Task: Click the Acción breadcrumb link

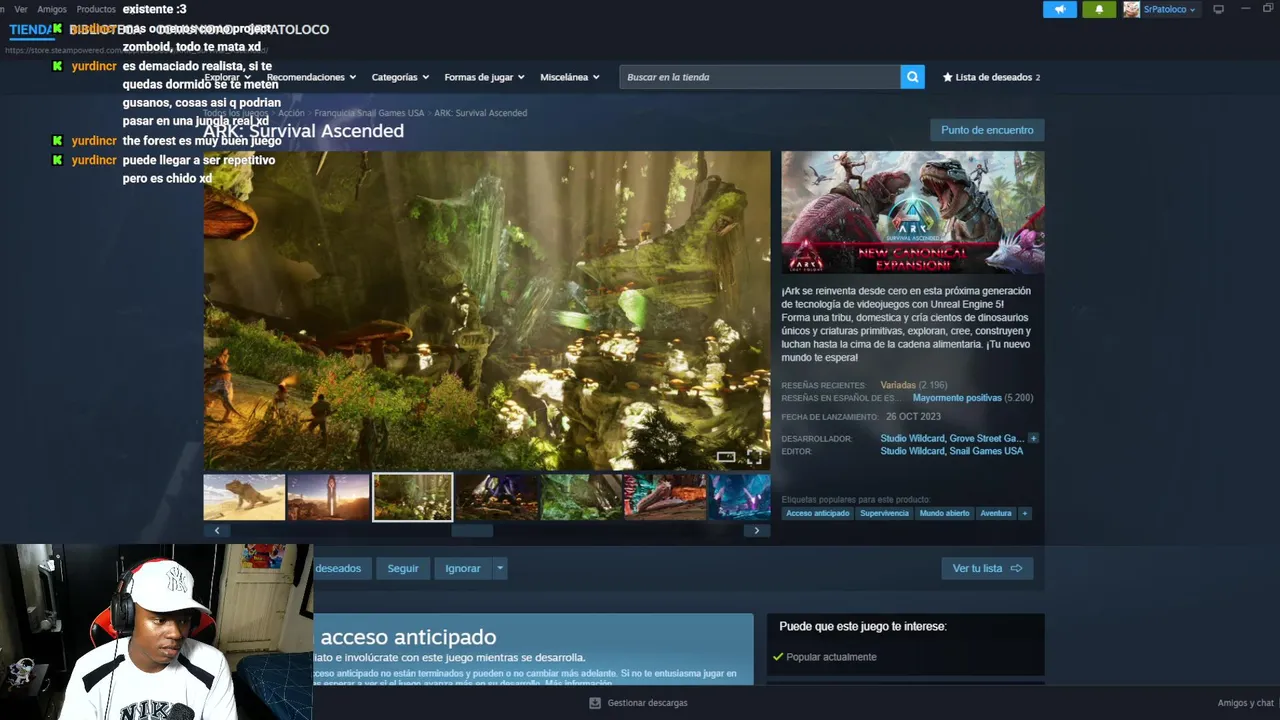Action: (x=291, y=113)
